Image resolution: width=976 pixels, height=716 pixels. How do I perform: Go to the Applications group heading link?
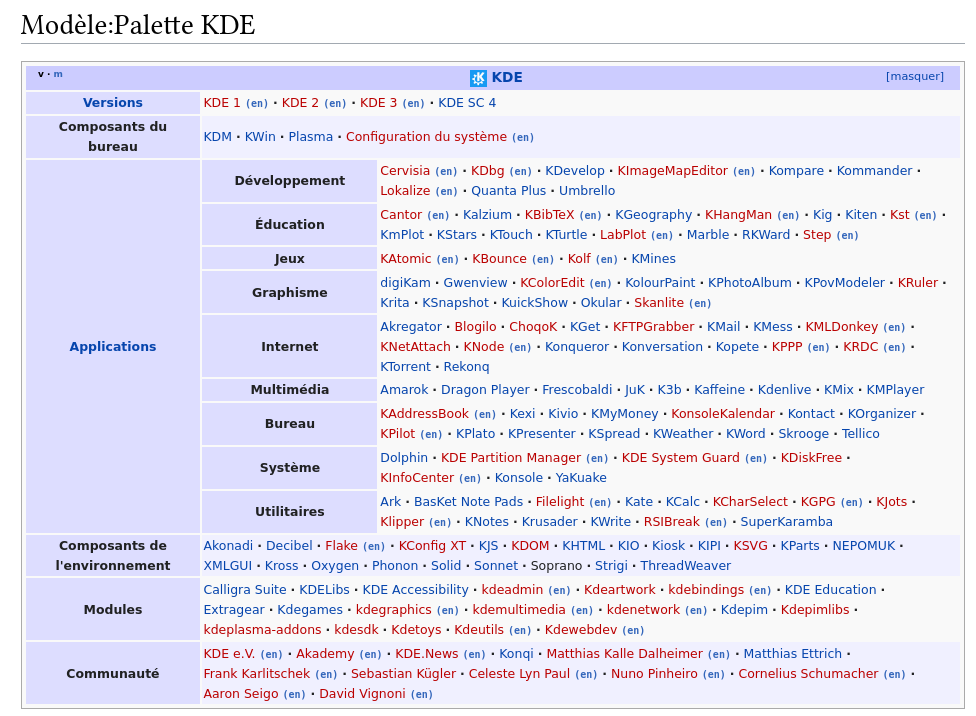tap(113, 347)
